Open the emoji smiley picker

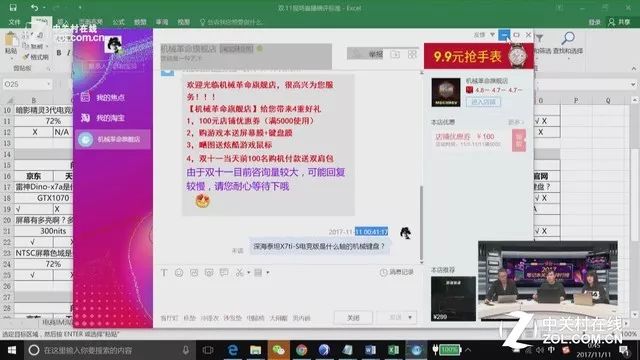179,273
